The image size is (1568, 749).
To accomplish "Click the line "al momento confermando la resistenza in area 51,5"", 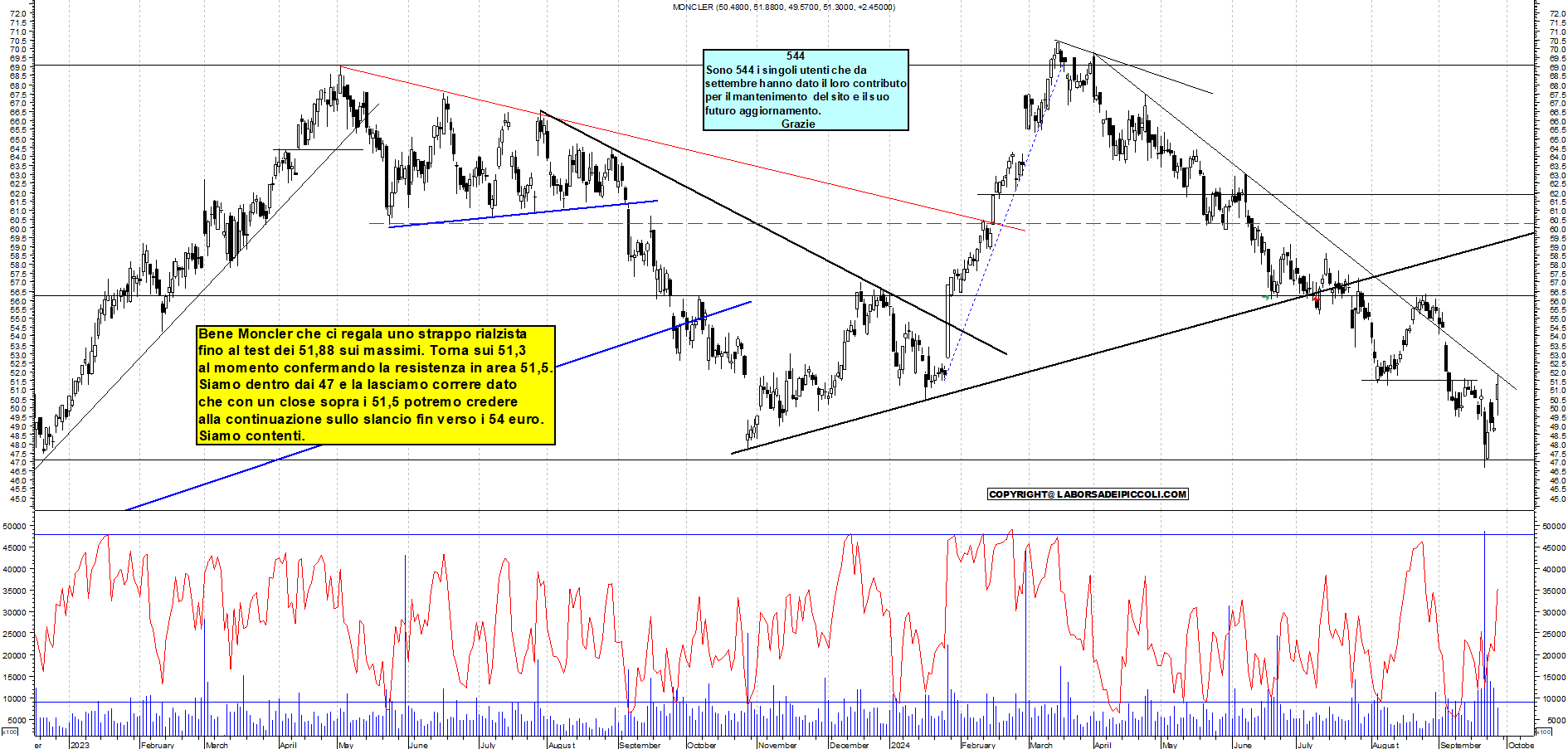I will (375, 367).
